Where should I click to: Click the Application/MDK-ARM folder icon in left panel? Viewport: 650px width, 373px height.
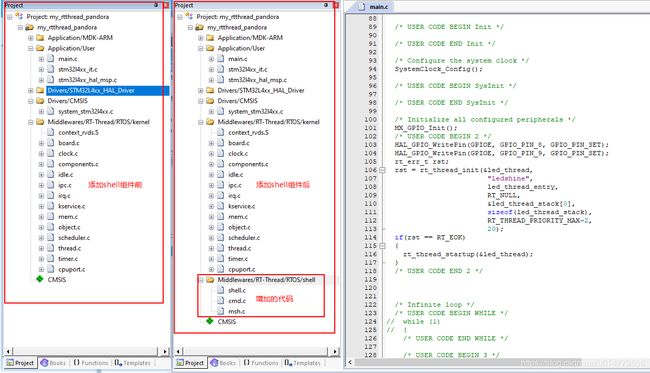coord(40,38)
